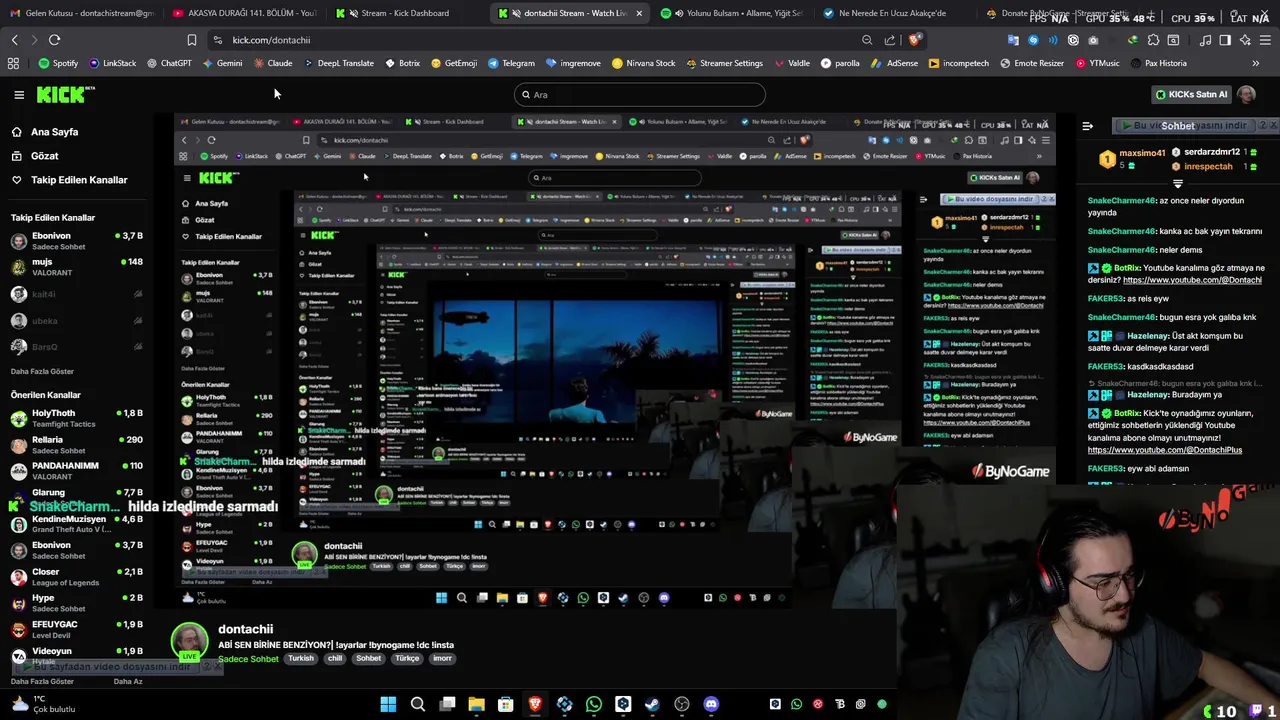Open HolyThoth recommended channel
Image resolution: width=1280 pixels, height=720 pixels.
[78, 418]
